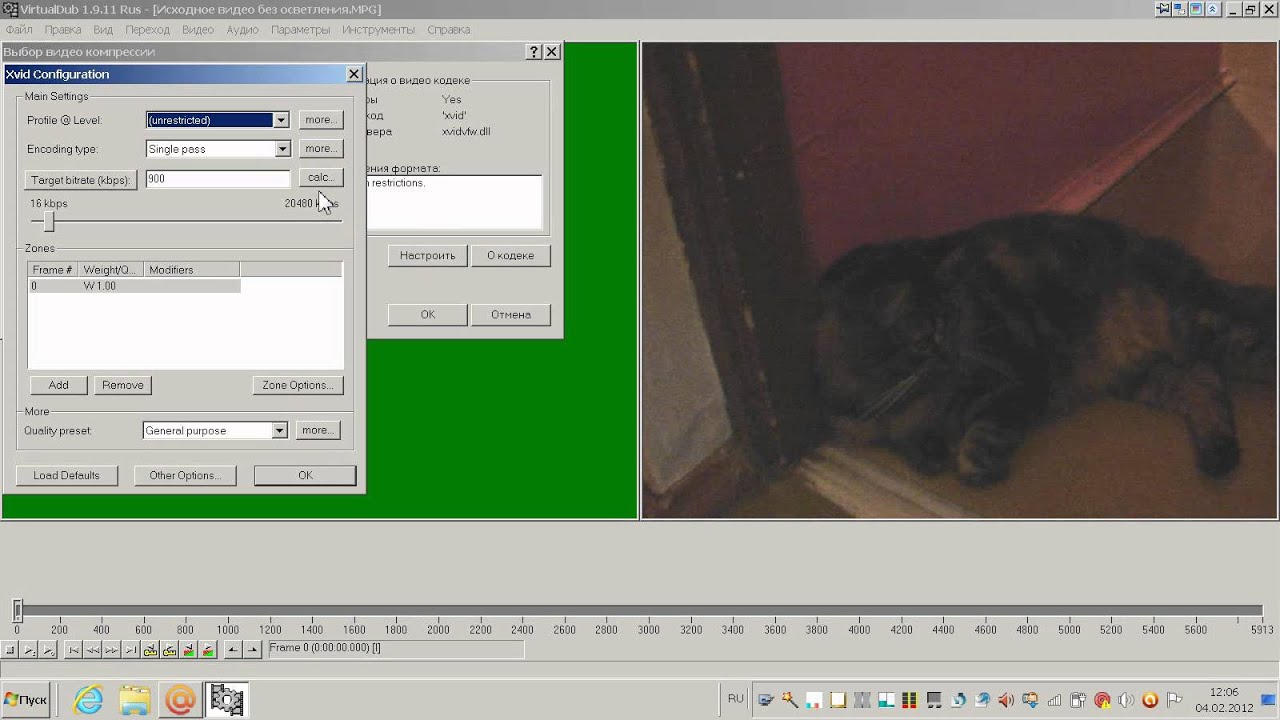
Task: Scan to next scene change
Action: click(207, 650)
